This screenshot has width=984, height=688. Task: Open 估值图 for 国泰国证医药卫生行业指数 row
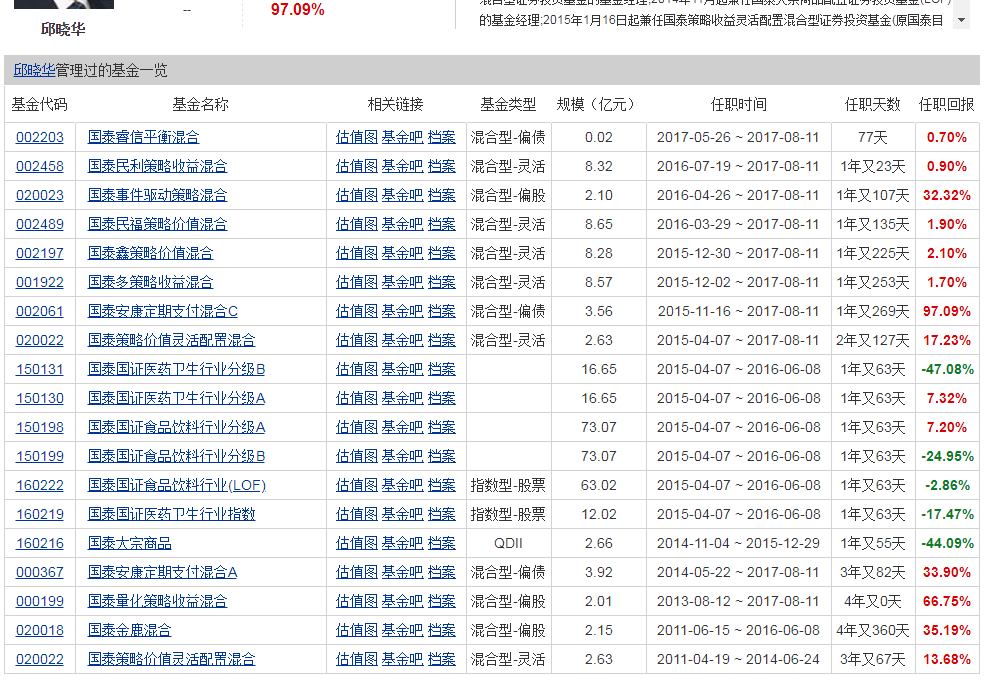pos(356,514)
